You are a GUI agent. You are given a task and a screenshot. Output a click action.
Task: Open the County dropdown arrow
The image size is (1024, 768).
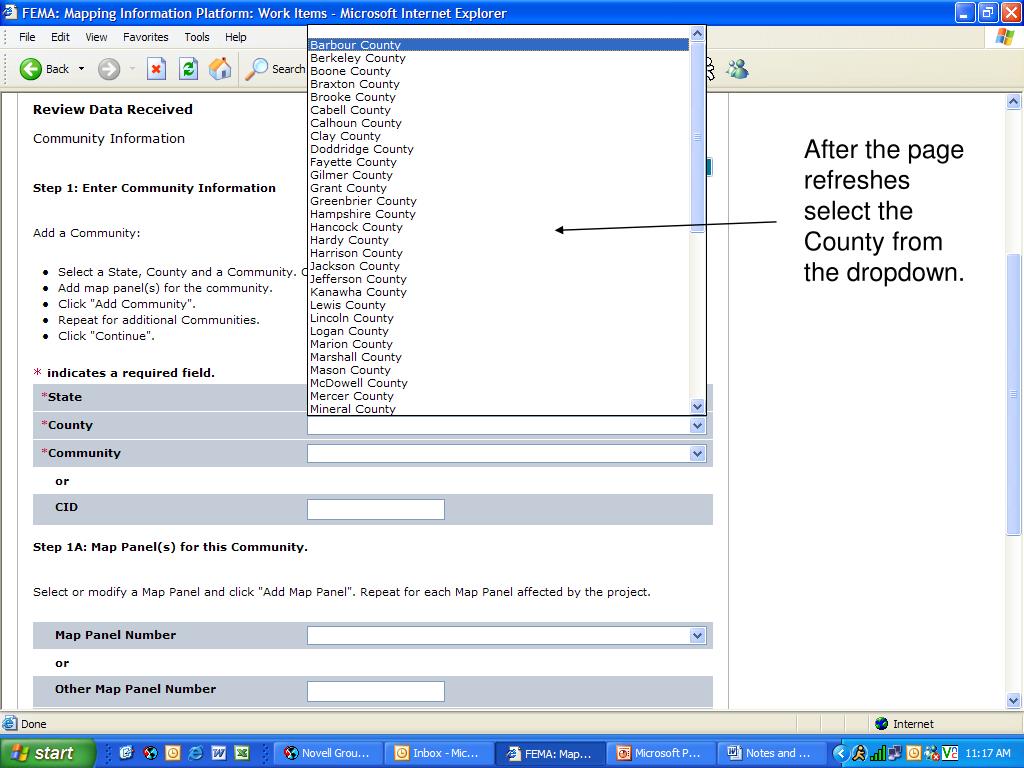(697, 425)
